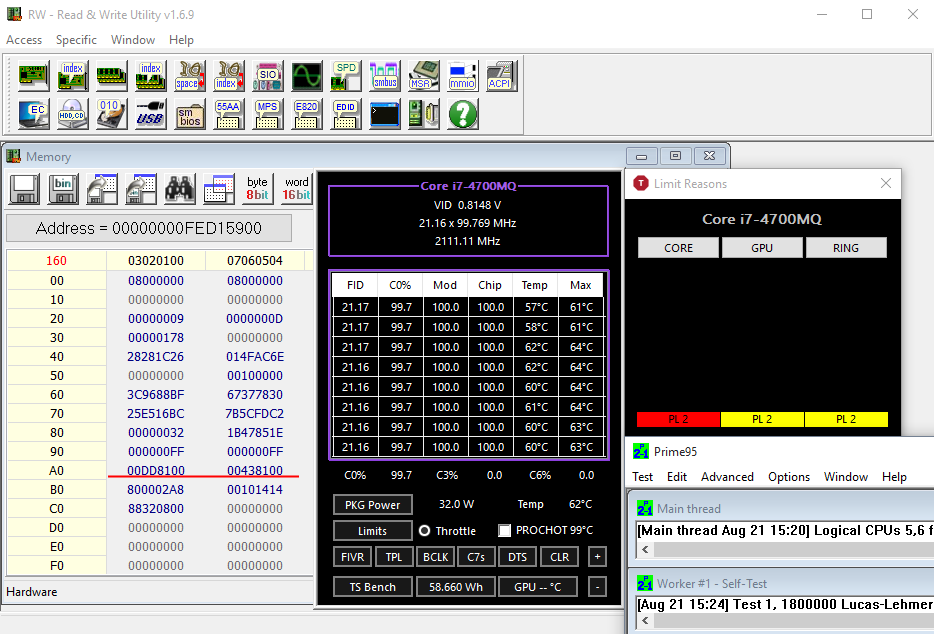
Task: Click the binoculars find icon
Action: (179, 188)
